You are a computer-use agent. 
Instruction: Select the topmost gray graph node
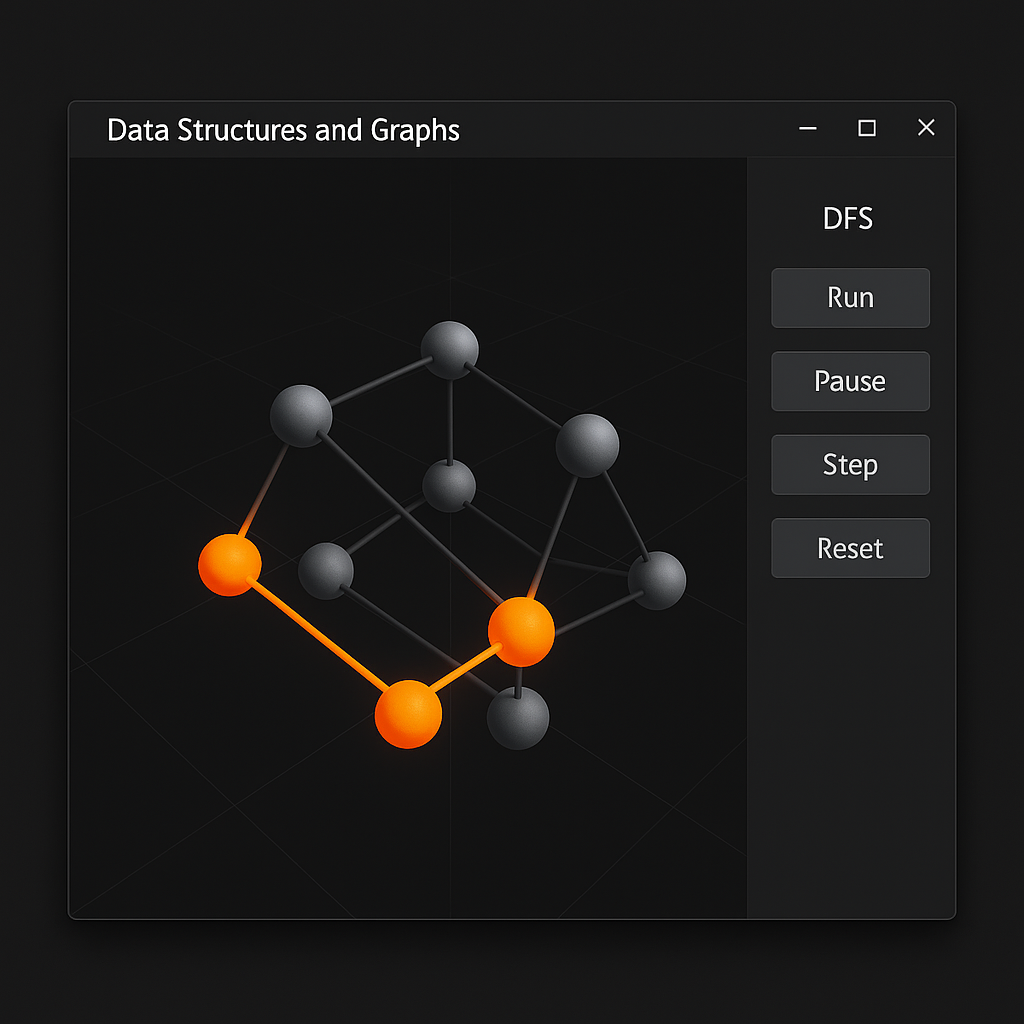click(449, 350)
